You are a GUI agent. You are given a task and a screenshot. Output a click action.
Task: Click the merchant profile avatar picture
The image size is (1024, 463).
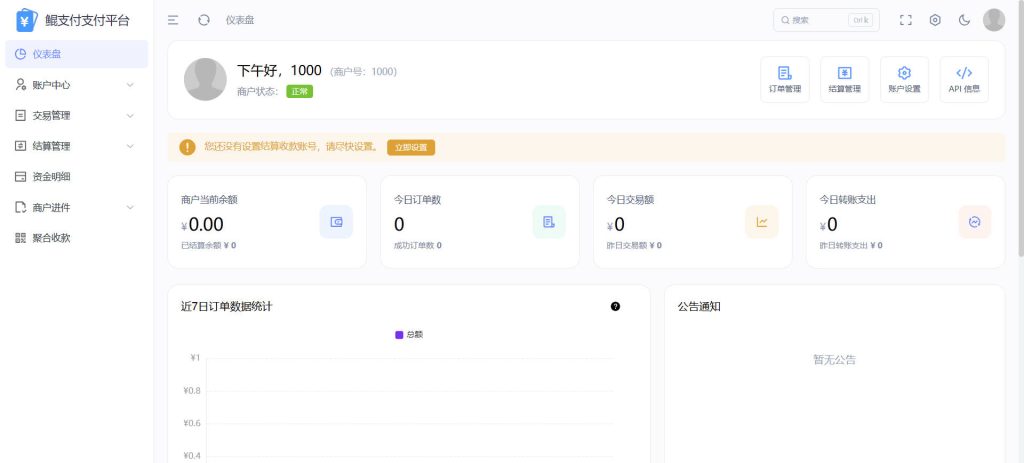(x=206, y=80)
